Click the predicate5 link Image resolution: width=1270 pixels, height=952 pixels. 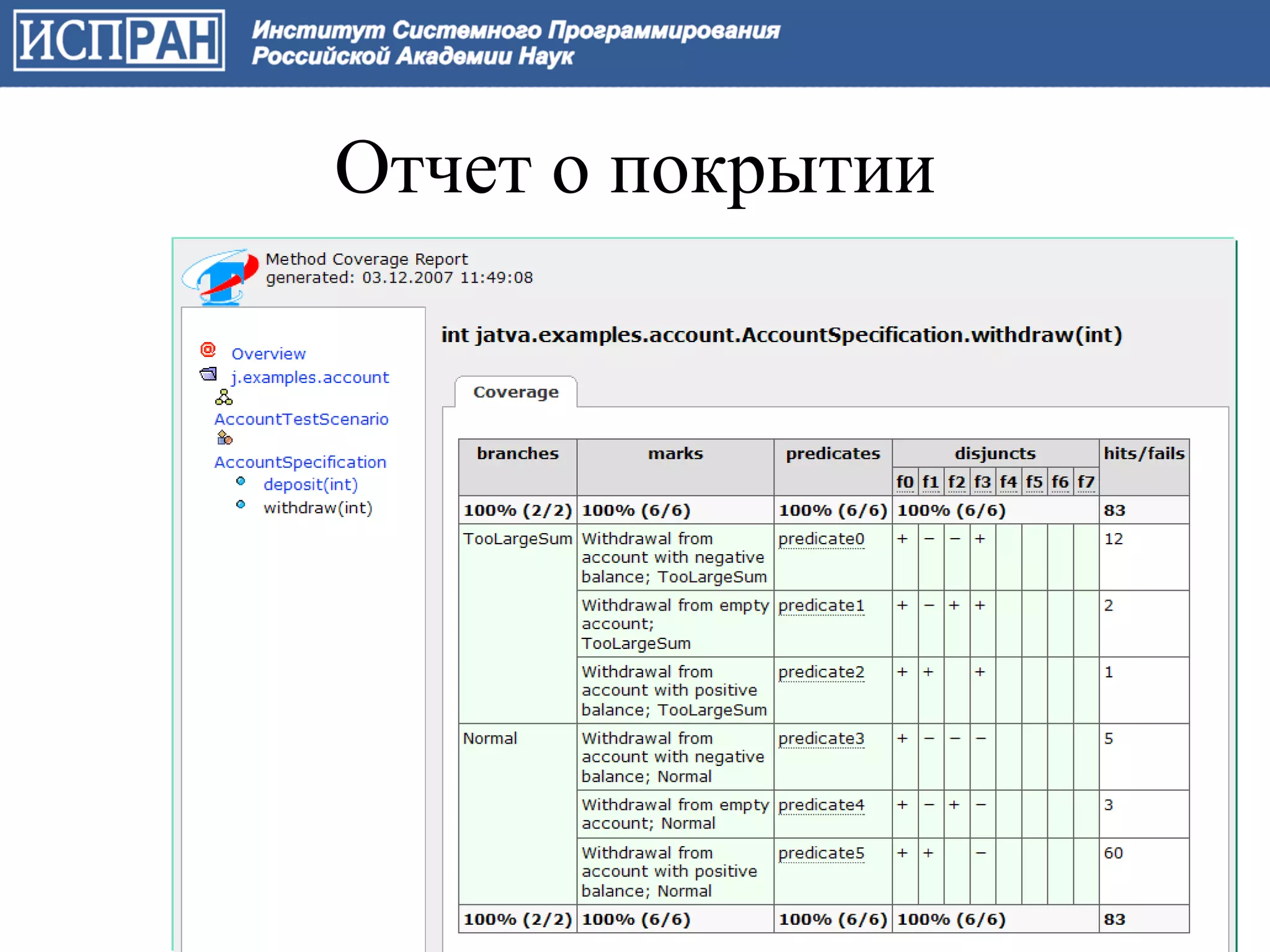821,853
